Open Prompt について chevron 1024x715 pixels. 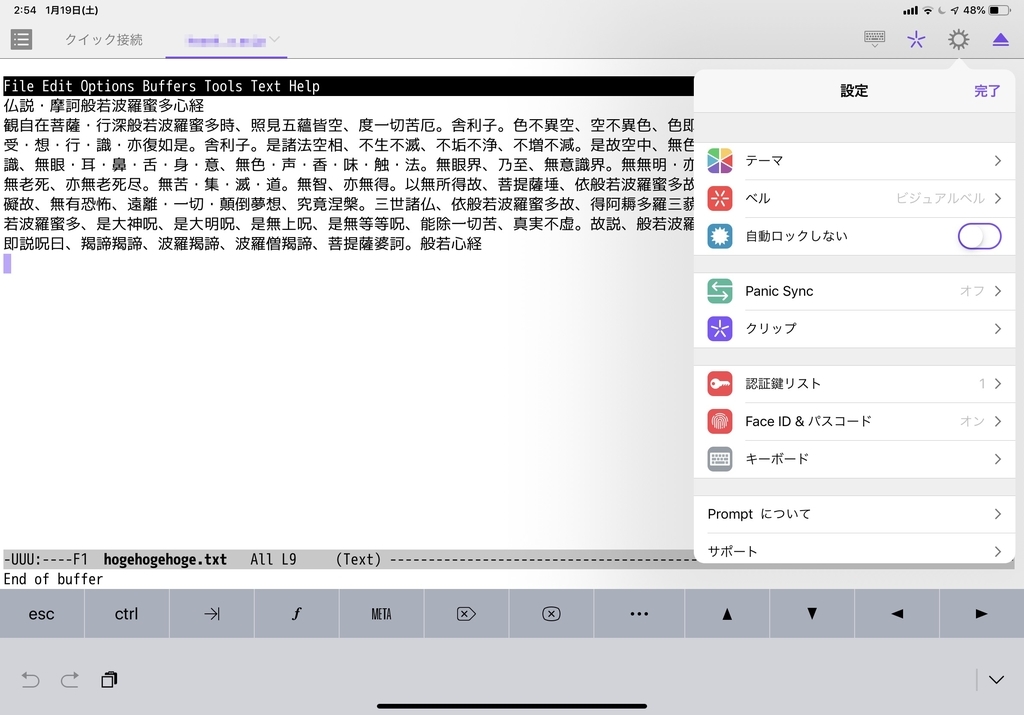pyautogui.click(x=997, y=515)
